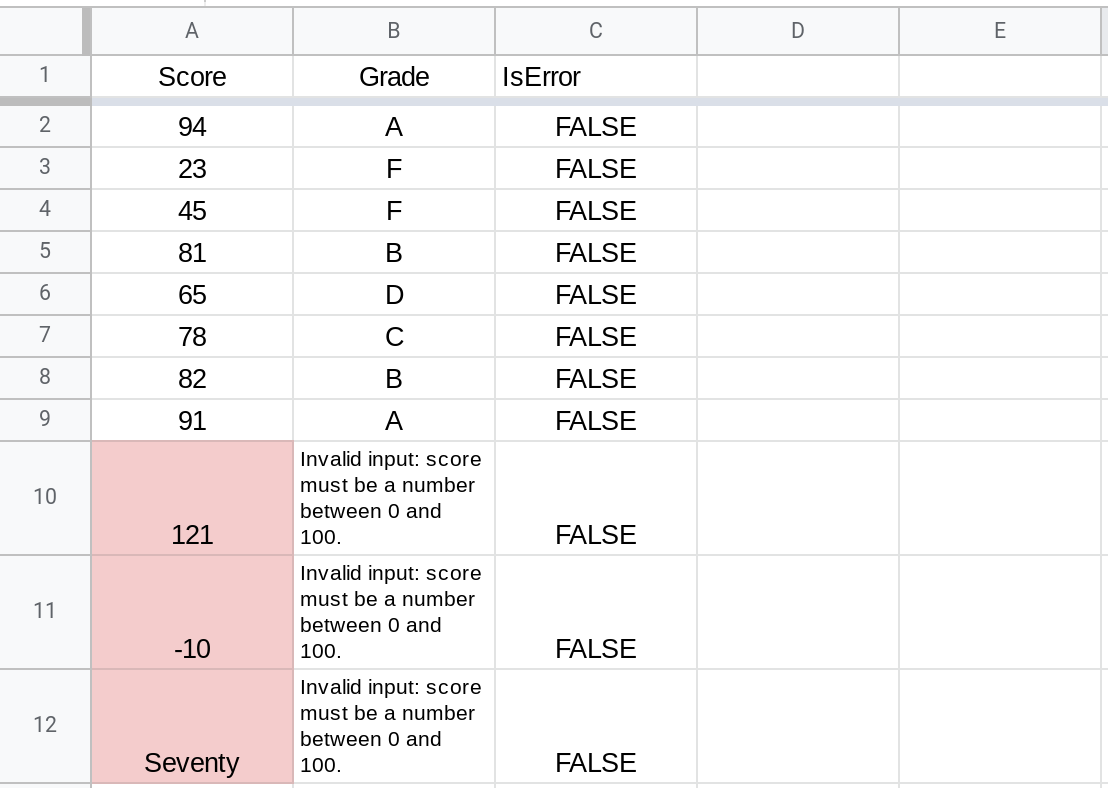Click the select-all corner box
This screenshot has width=1108, height=788.
pyautogui.click(x=41, y=31)
